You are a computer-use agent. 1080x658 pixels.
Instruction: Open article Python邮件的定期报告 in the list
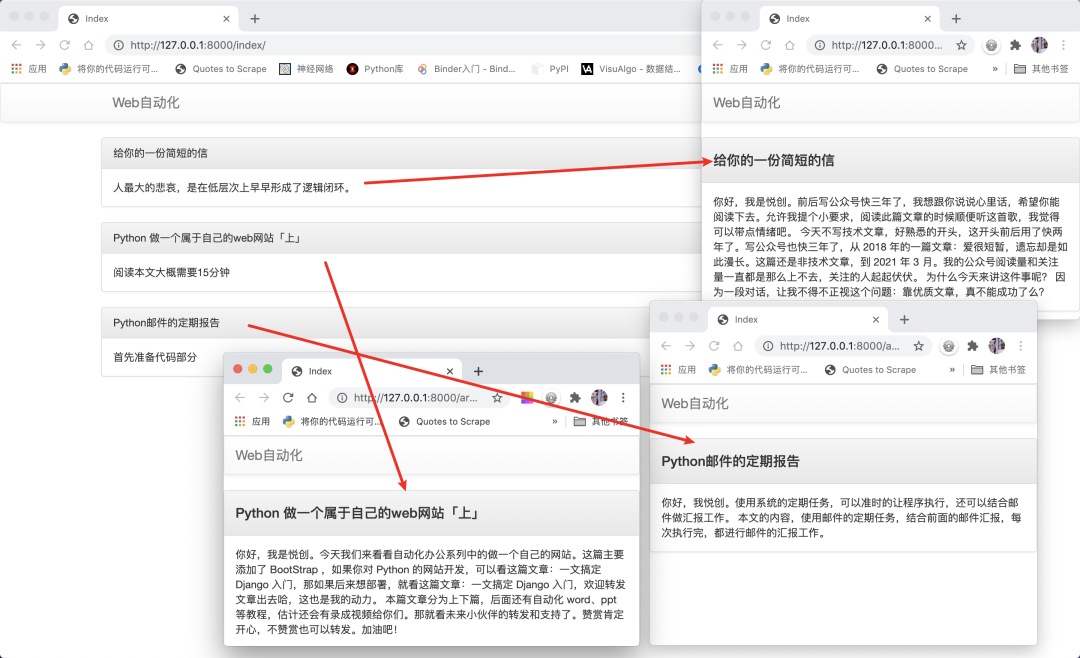coord(167,322)
